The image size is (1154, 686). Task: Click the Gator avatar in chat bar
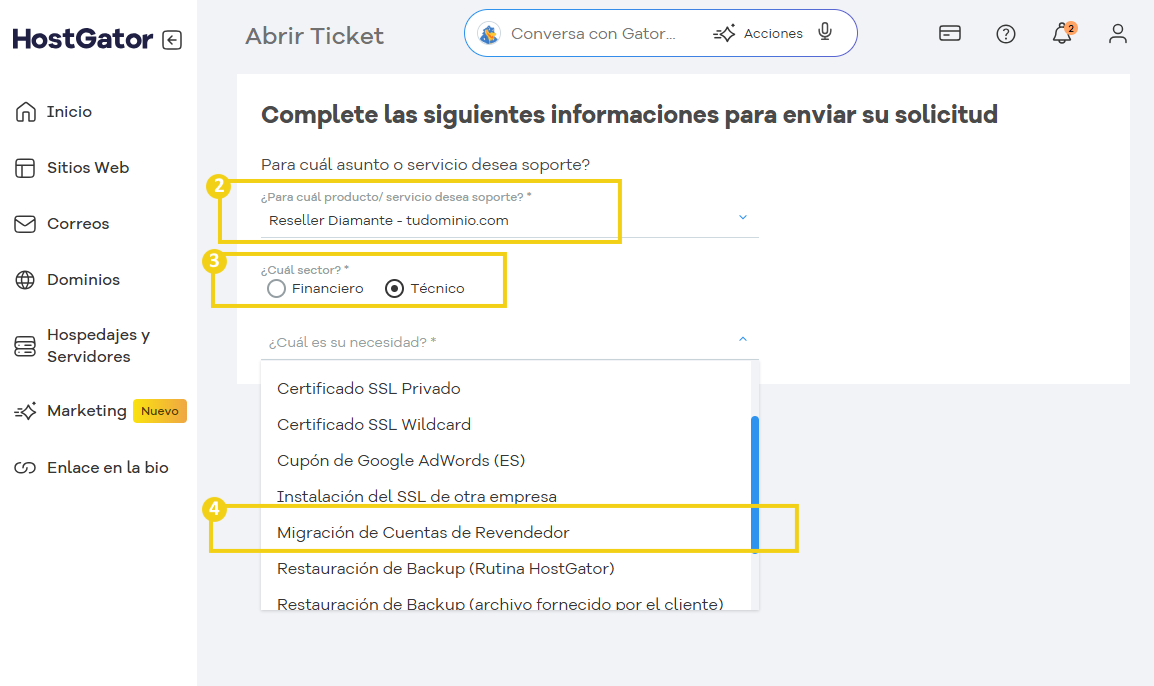[x=489, y=32]
